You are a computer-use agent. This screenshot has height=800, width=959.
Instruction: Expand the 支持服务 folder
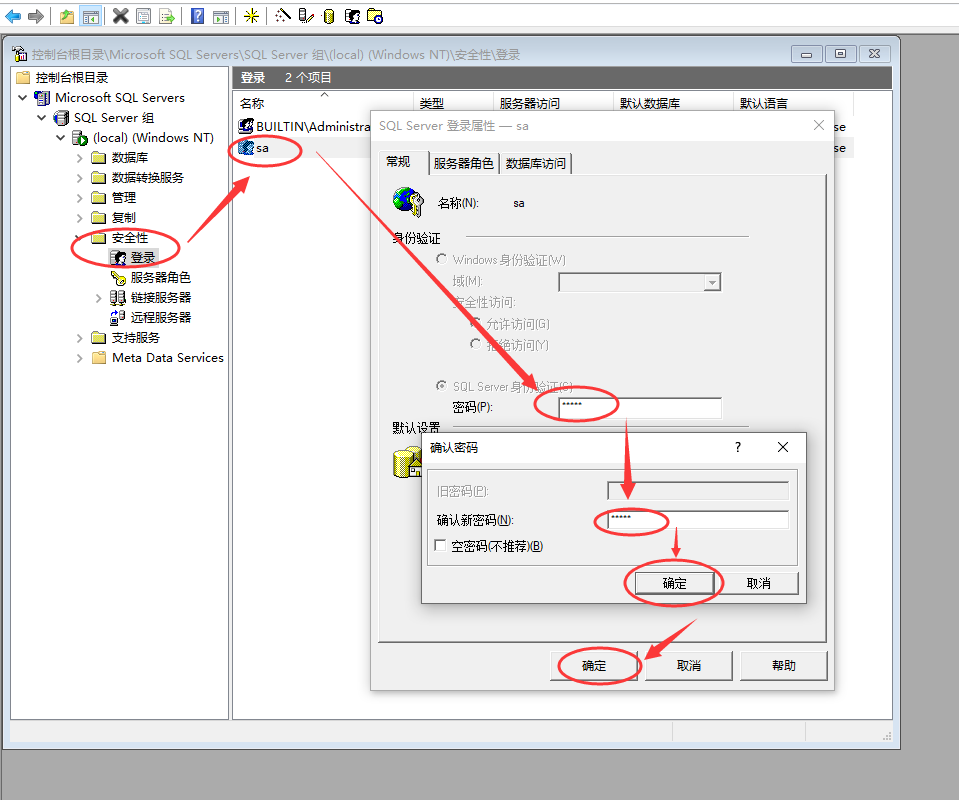click(80, 338)
